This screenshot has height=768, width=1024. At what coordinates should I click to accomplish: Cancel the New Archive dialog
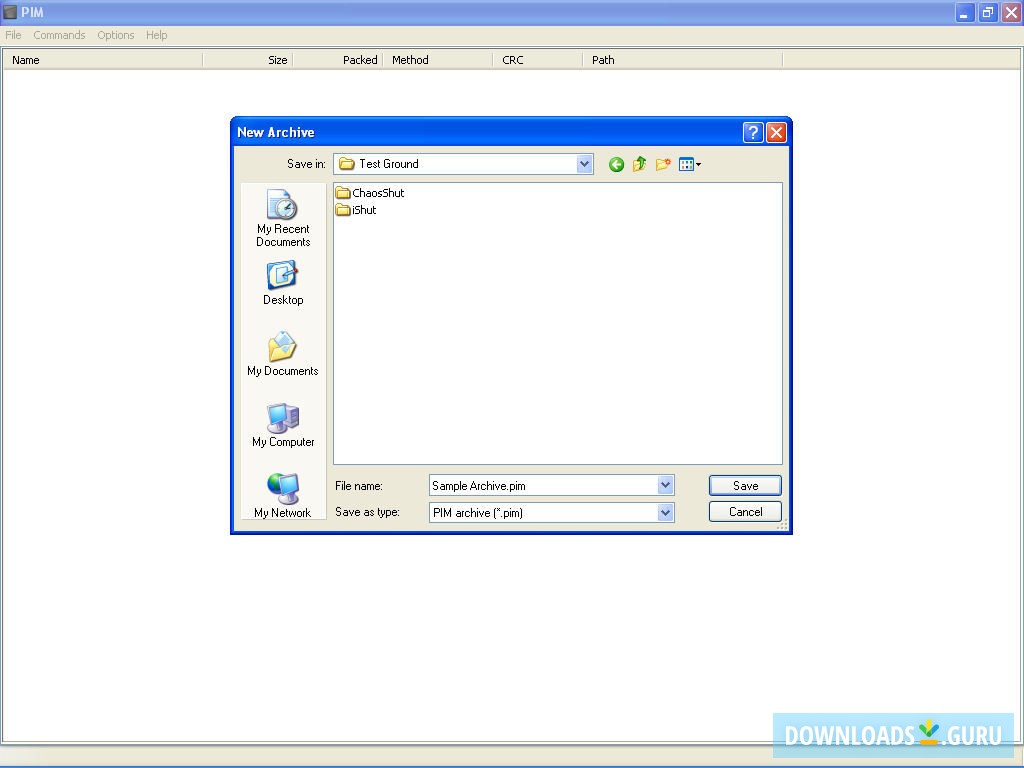point(745,511)
